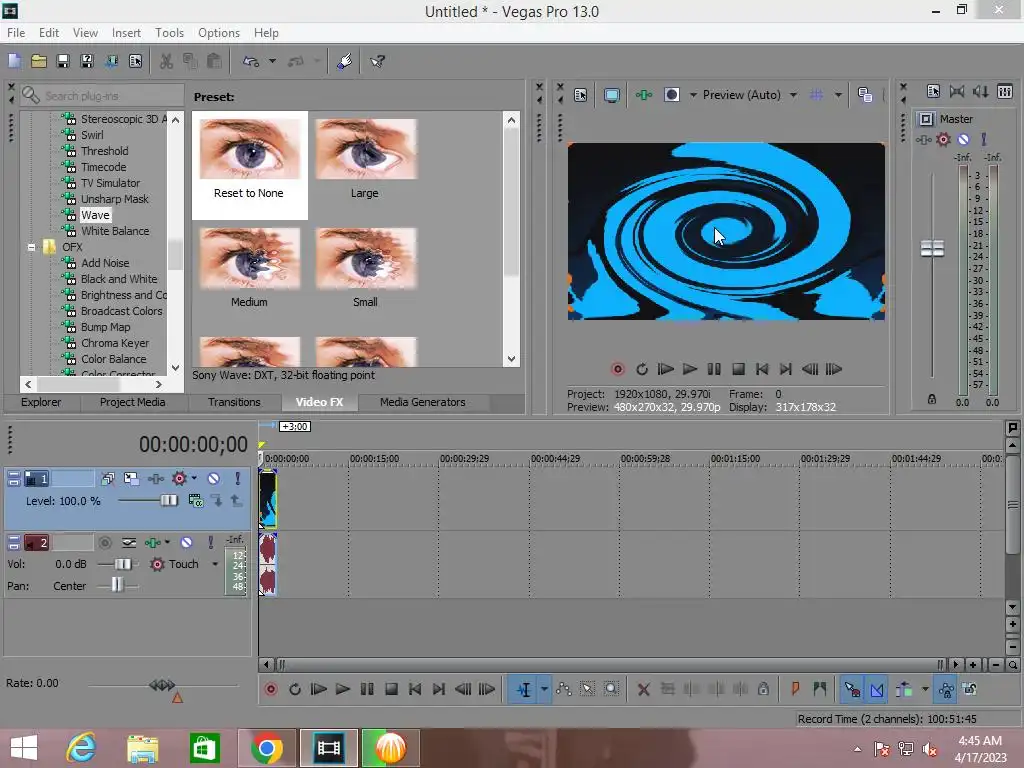Click Play From Start in timeline transport
Viewport: 1024px width, 768px height.
(318, 689)
